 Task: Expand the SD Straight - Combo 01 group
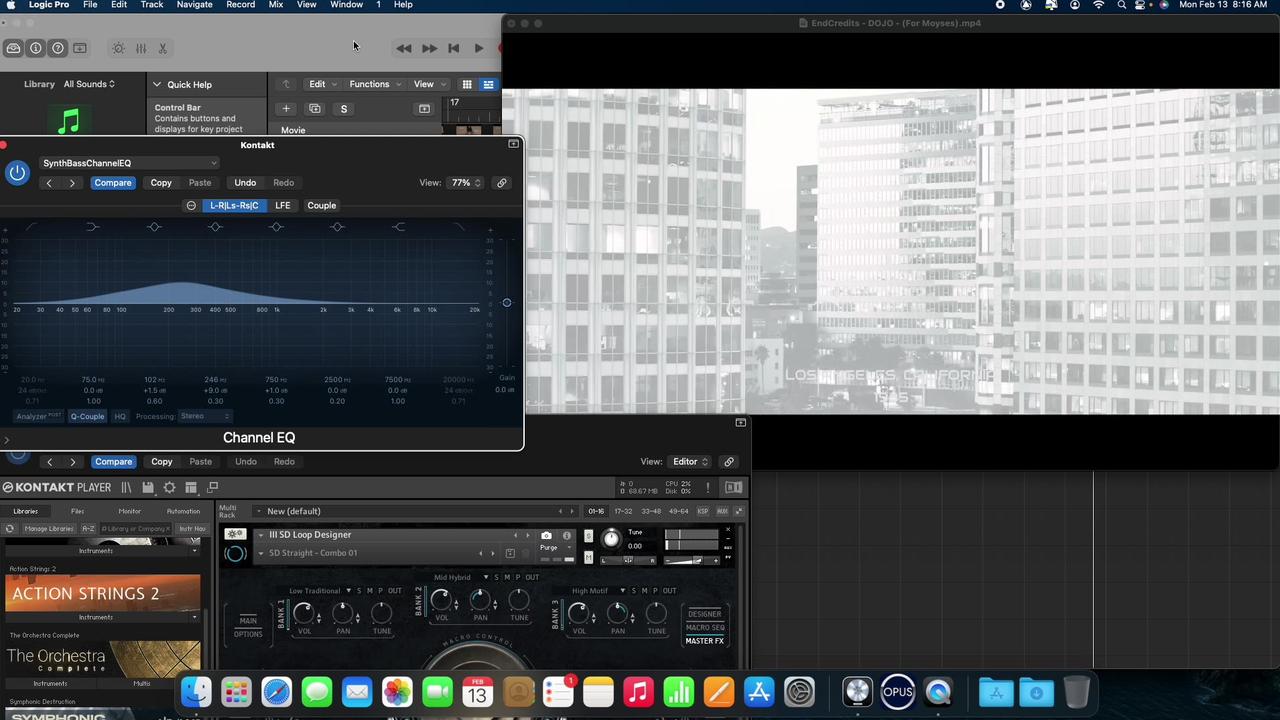pos(261,553)
